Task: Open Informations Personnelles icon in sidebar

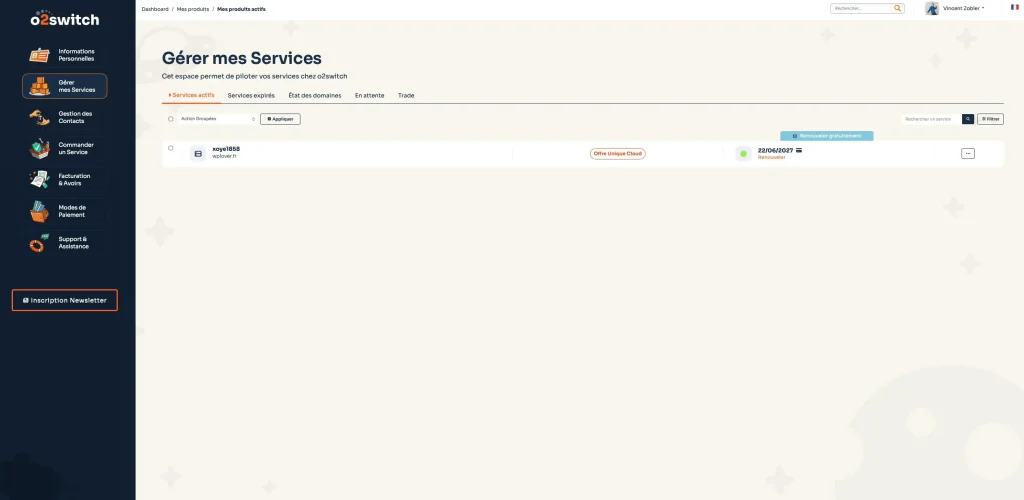Action: click(x=39, y=55)
